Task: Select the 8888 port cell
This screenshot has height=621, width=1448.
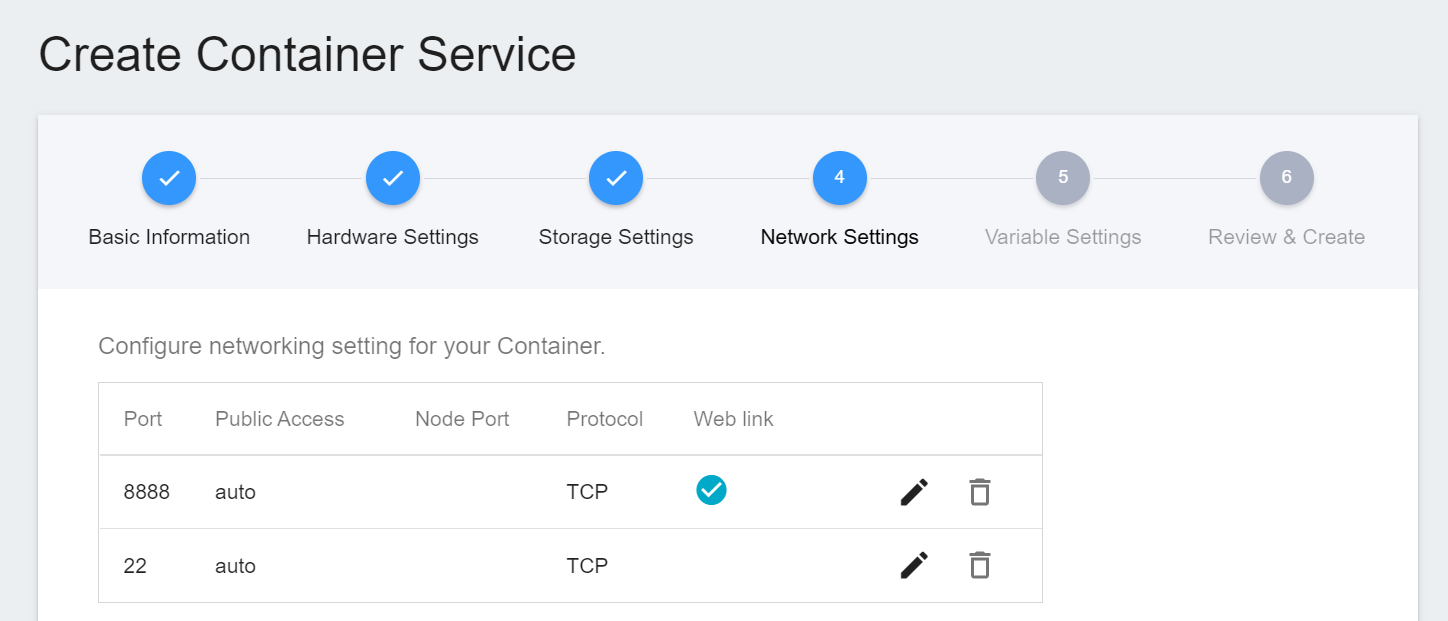Action: [x=147, y=492]
